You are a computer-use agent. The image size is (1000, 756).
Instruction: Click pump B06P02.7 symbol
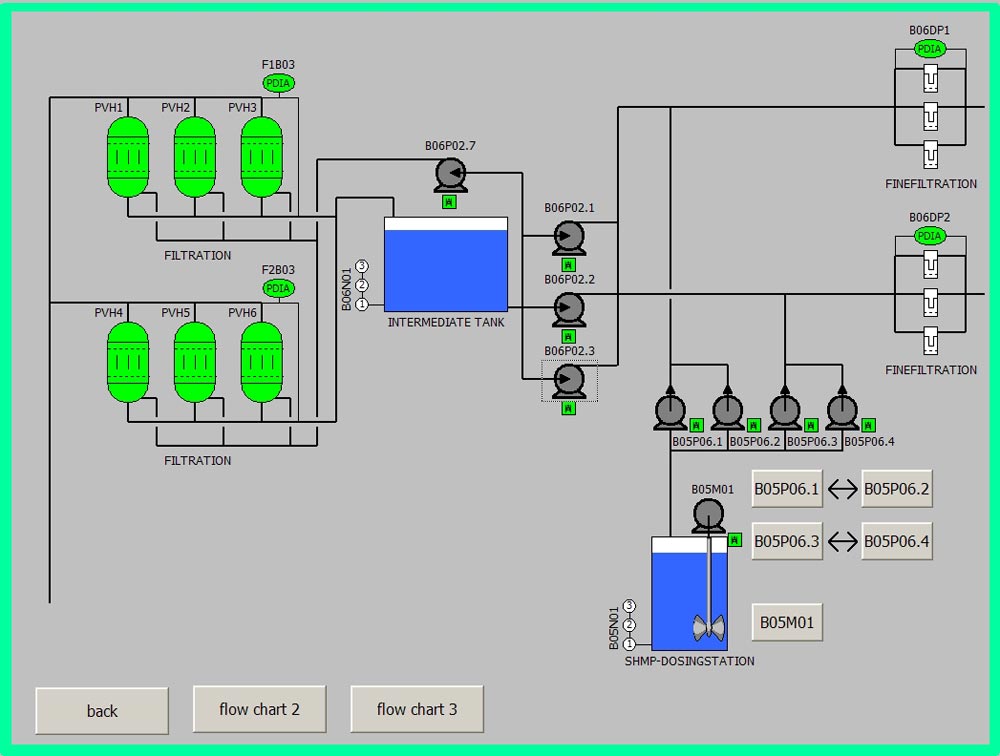(451, 175)
